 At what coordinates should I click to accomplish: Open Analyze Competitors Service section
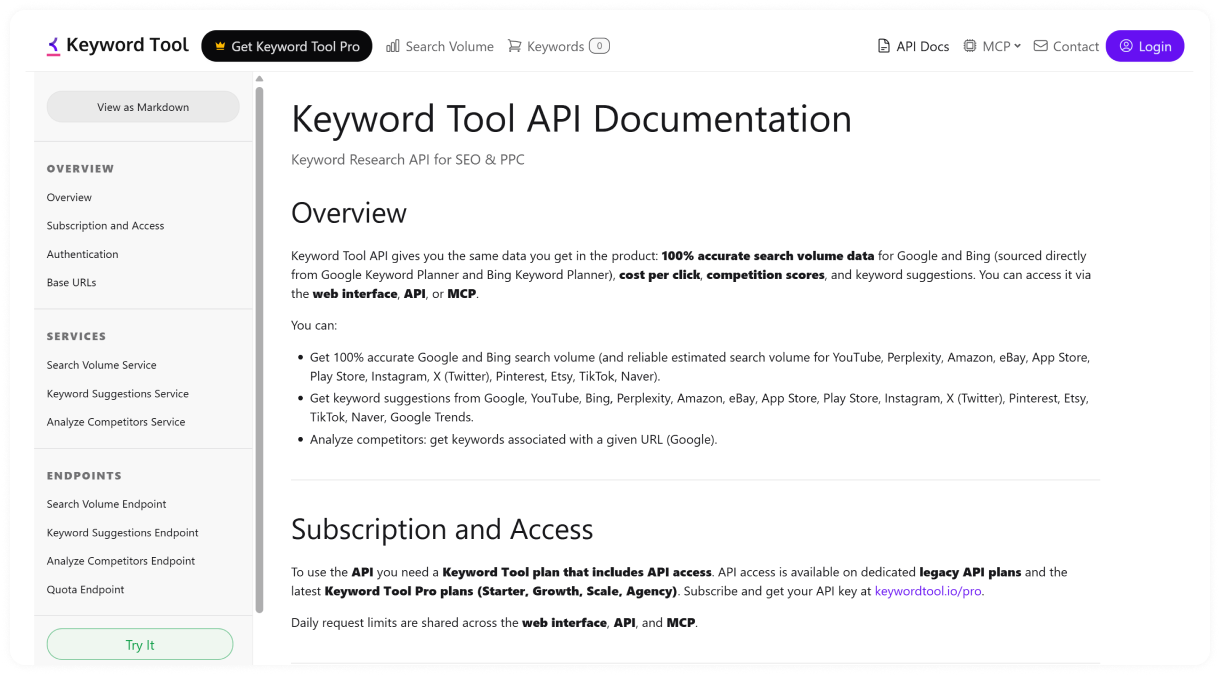pyautogui.click(x=116, y=422)
